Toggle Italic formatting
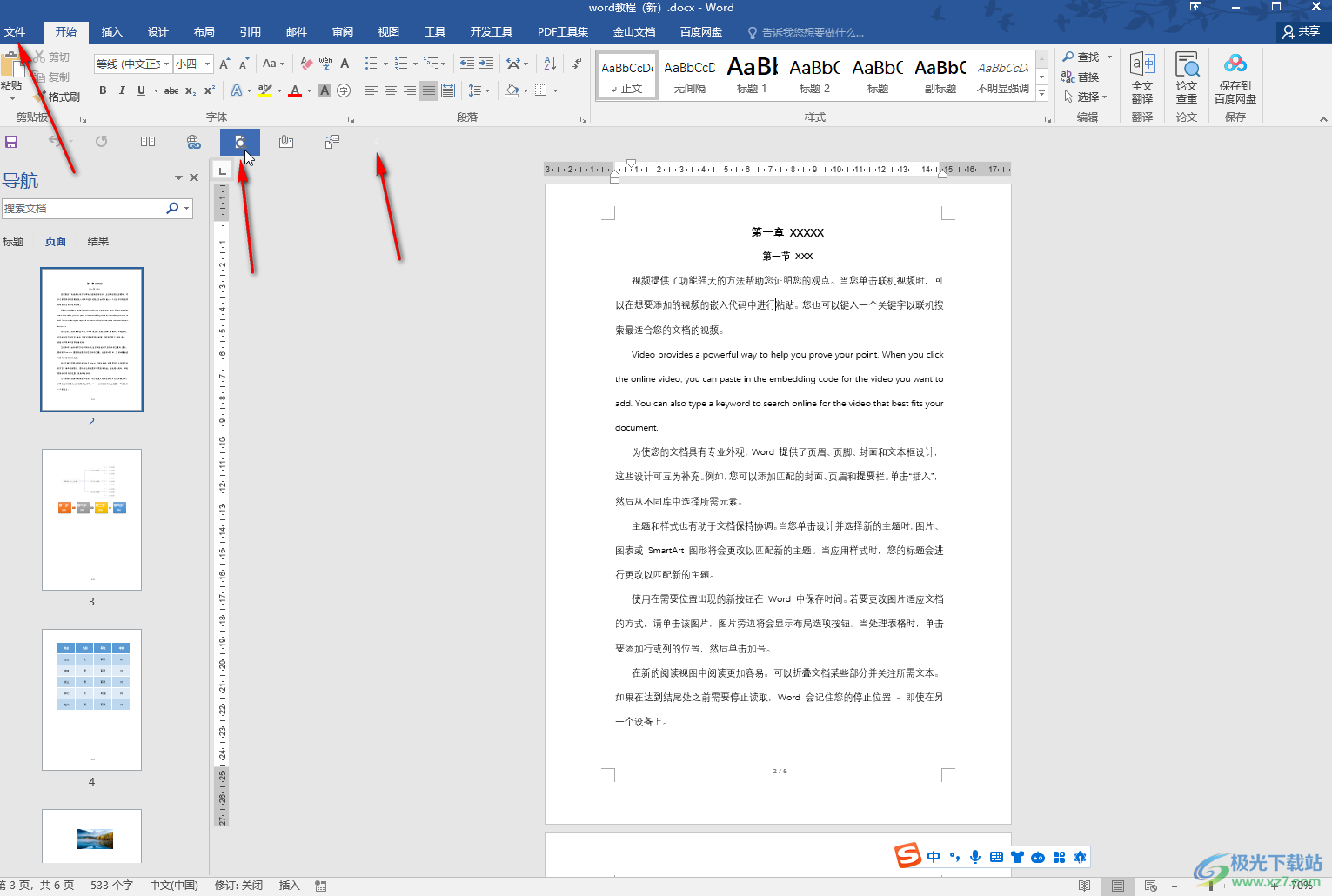The width and height of the screenshot is (1332, 896). point(122,90)
